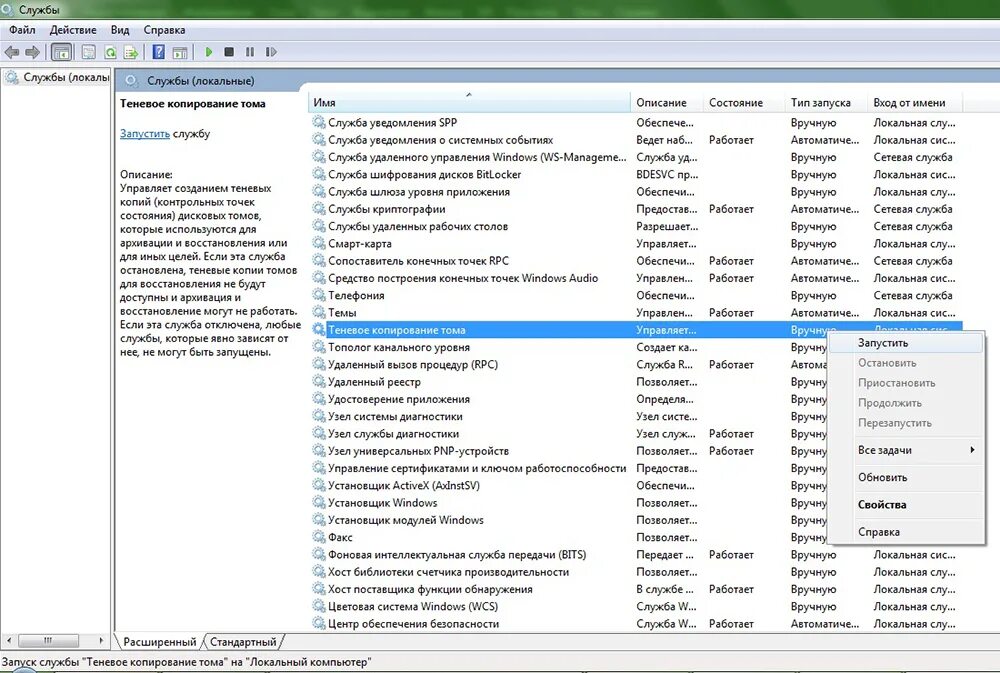
Task: Toggle the show/hide console tree button
Action: tap(62, 52)
